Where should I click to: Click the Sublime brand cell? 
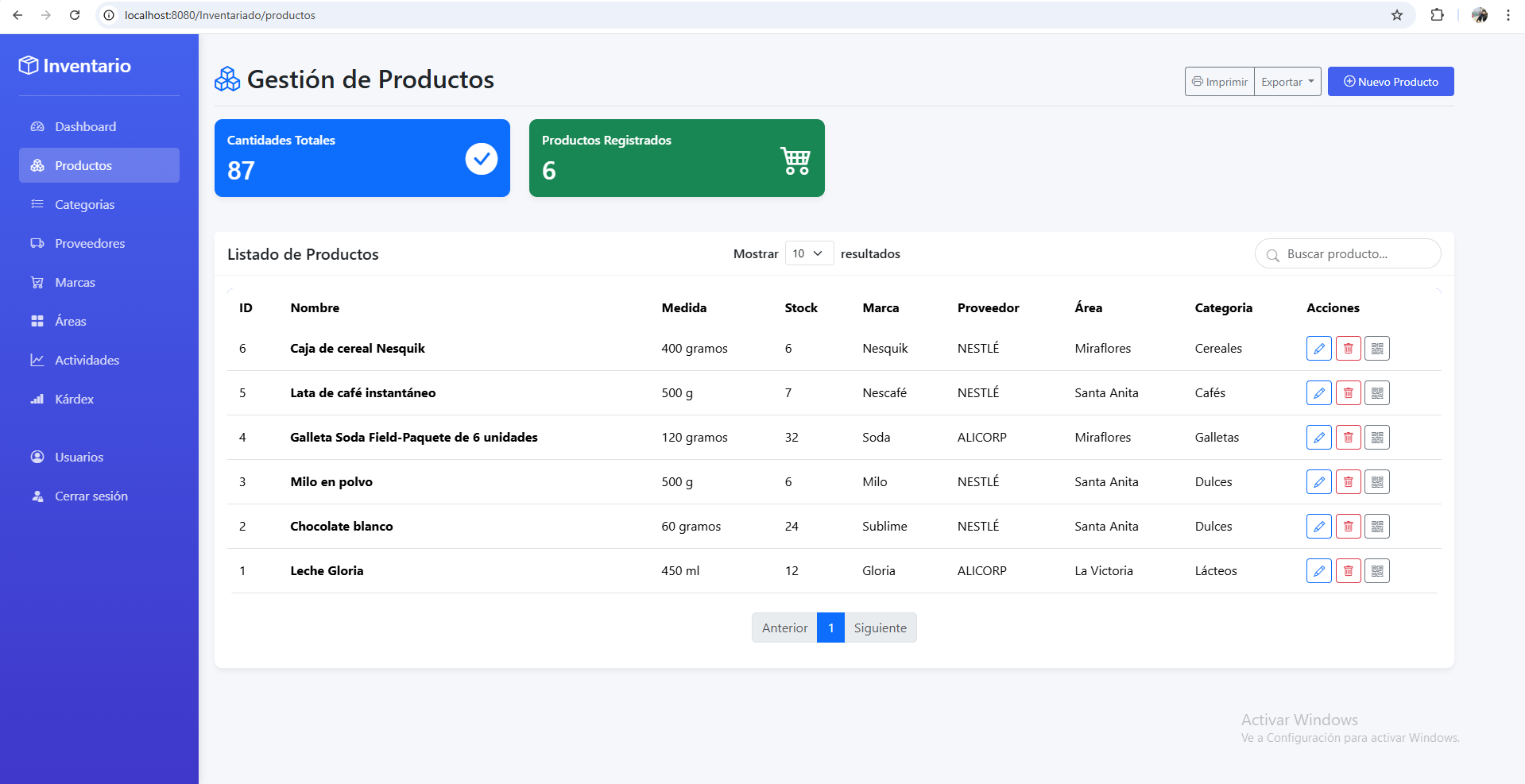pos(884,527)
